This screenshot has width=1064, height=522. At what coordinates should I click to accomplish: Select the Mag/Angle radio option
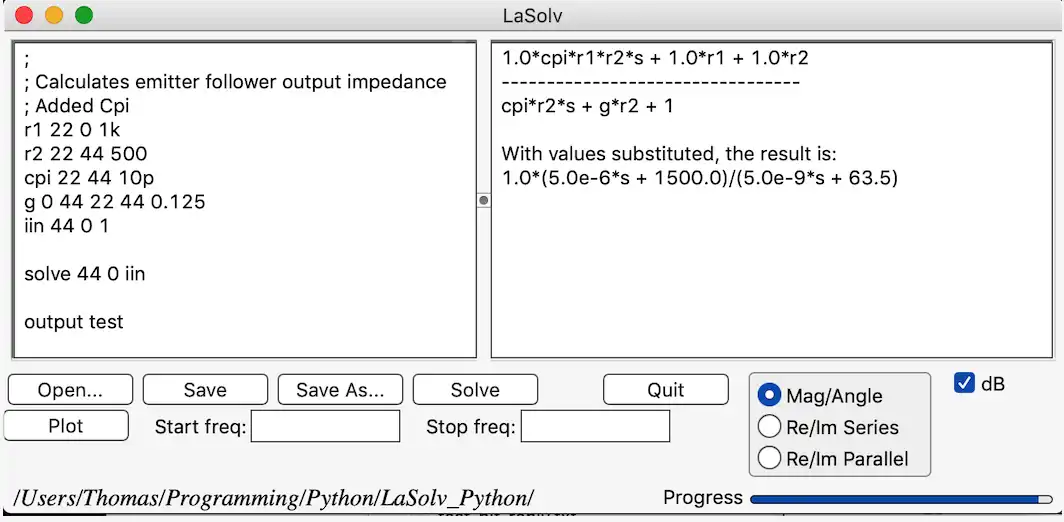pos(770,396)
